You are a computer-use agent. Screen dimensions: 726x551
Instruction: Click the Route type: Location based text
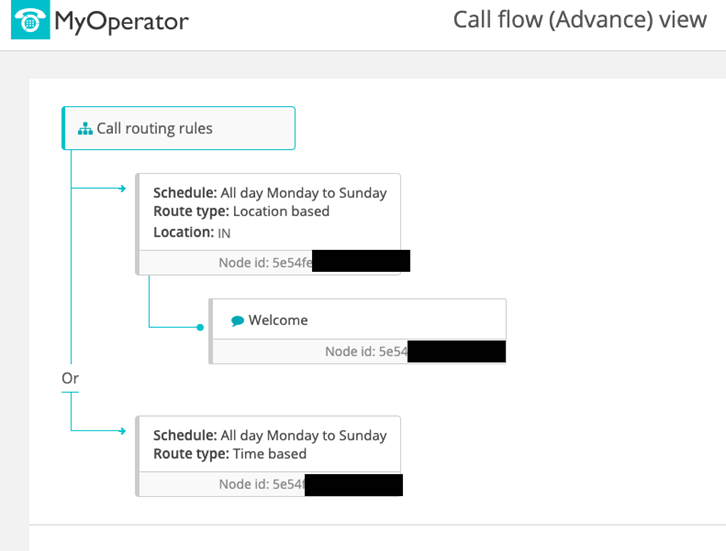coord(241,212)
